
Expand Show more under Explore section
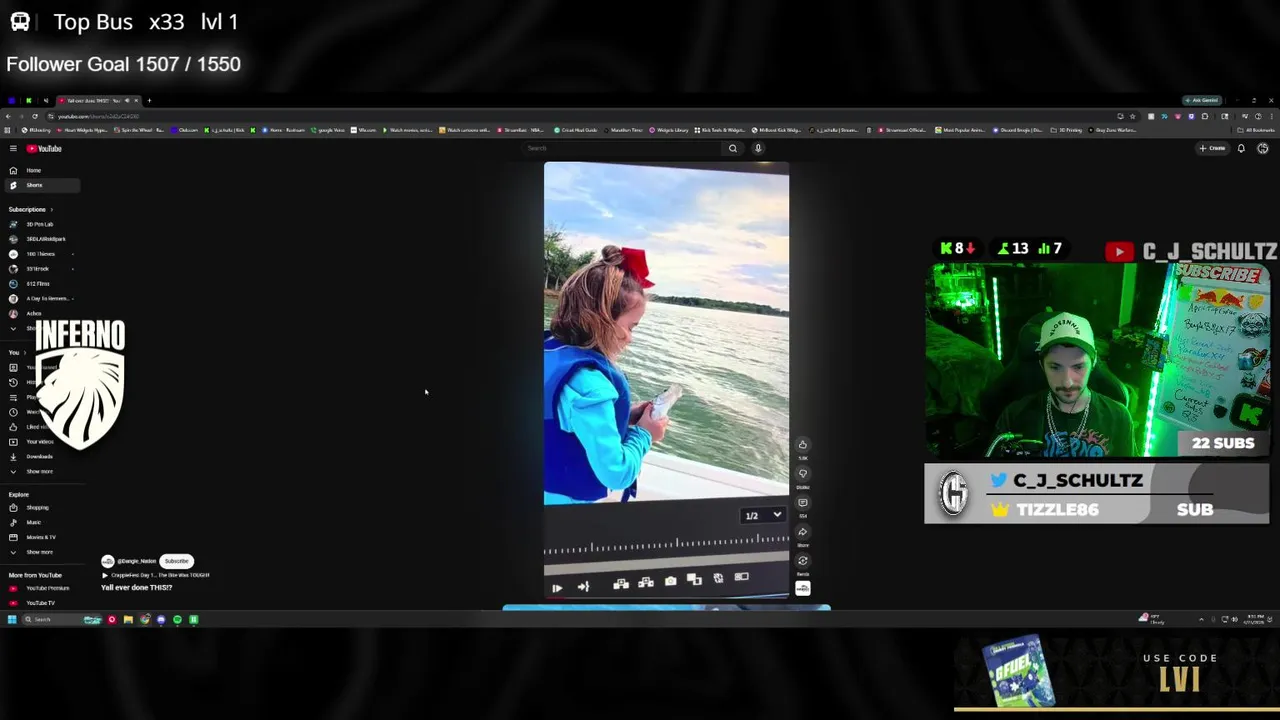pyautogui.click(x=40, y=553)
